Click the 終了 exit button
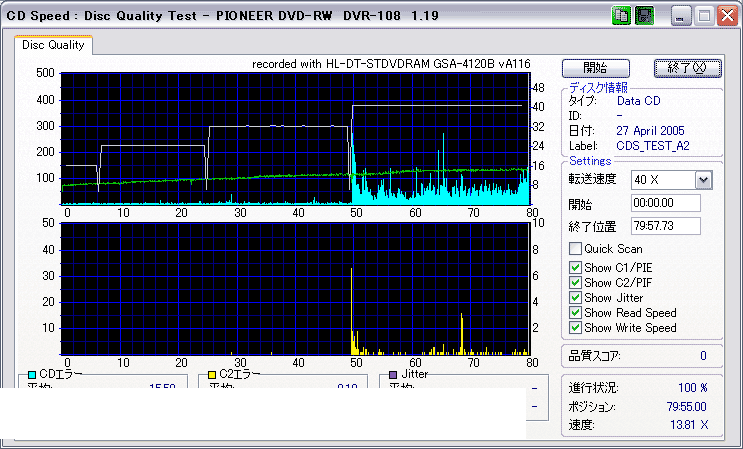Viewport: 743px width, 449px height. (x=688, y=68)
